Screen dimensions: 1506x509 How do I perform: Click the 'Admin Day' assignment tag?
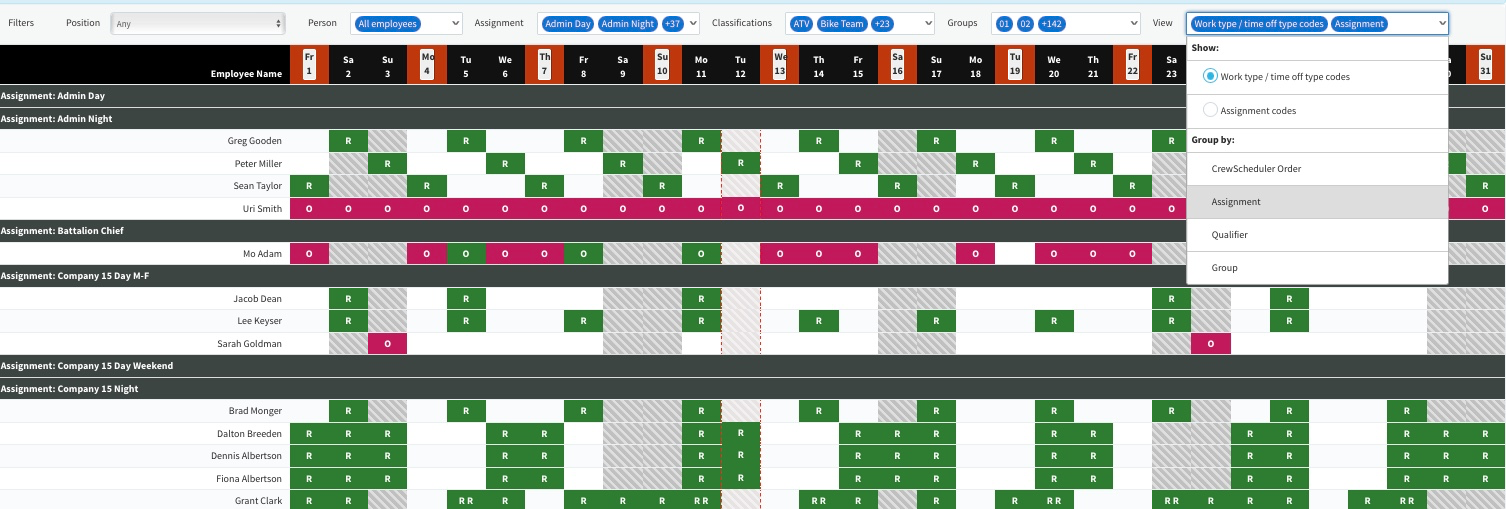coord(567,23)
